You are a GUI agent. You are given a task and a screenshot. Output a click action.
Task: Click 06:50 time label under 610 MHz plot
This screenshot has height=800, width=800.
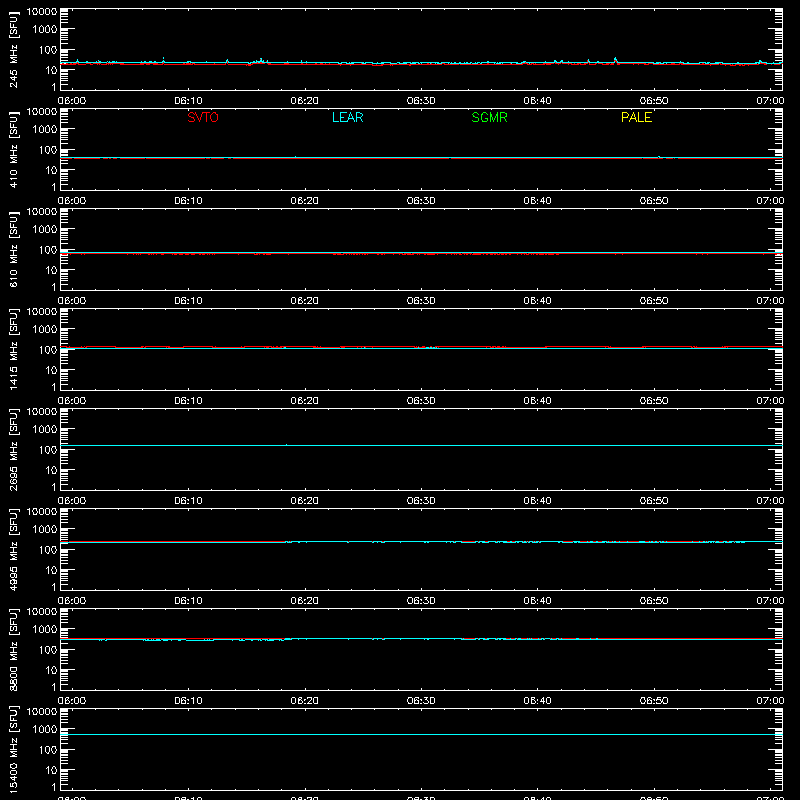[x=654, y=301]
